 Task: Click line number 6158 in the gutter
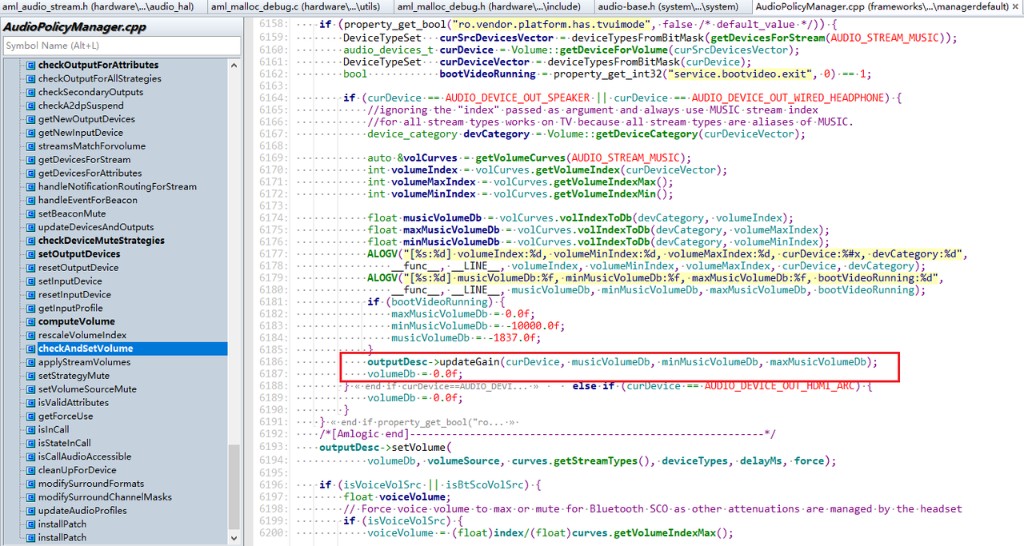pos(271,24)
